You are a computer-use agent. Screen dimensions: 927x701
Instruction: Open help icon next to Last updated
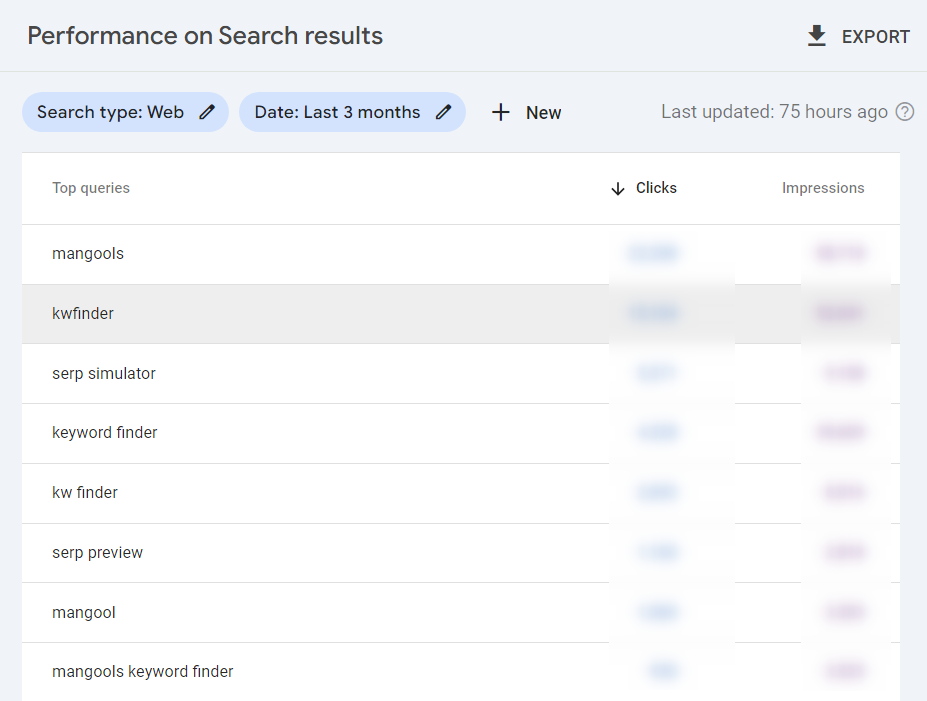[905, 112]
